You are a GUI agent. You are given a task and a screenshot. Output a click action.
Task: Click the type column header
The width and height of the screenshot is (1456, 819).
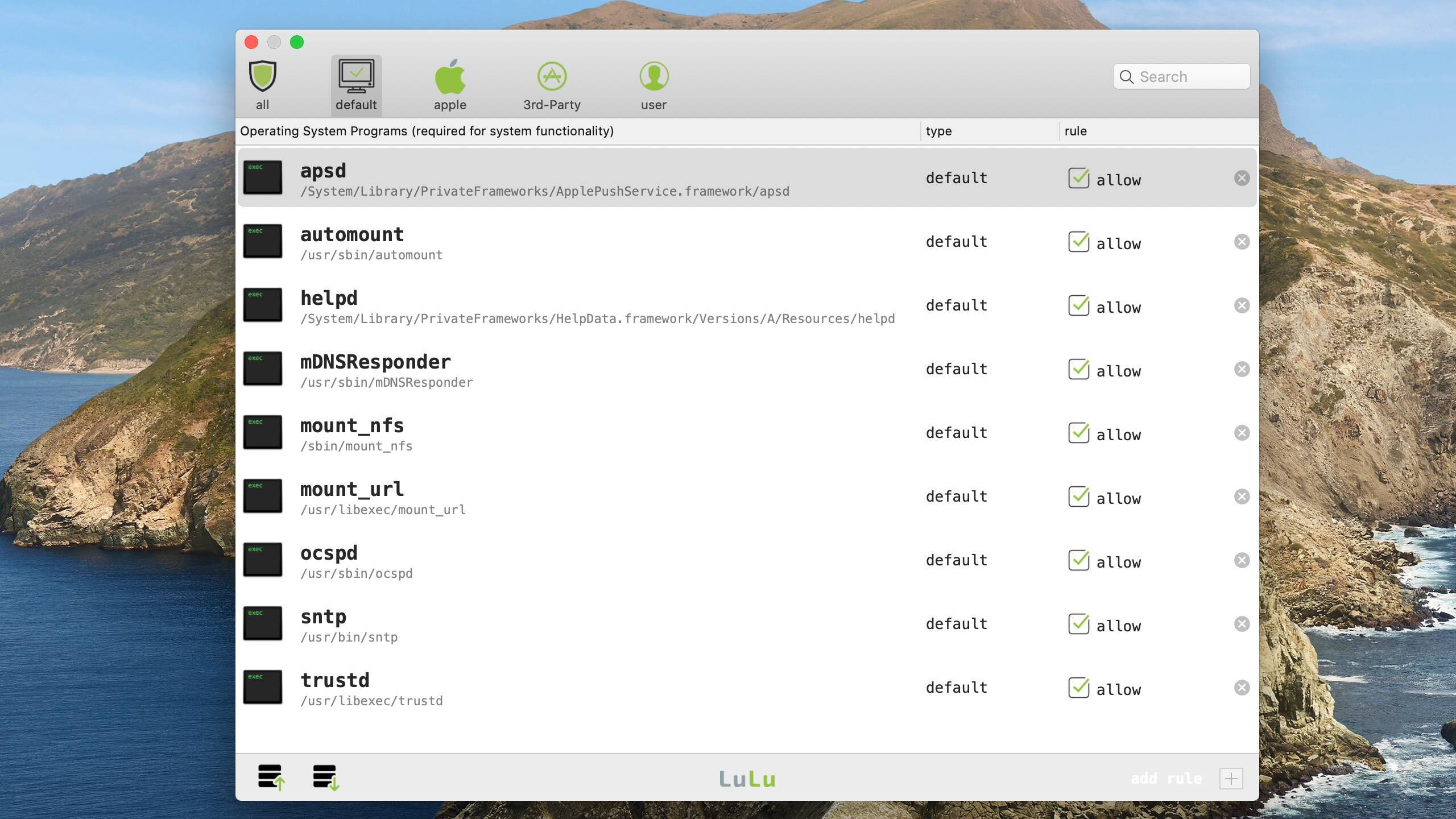[x=938, y=131]
